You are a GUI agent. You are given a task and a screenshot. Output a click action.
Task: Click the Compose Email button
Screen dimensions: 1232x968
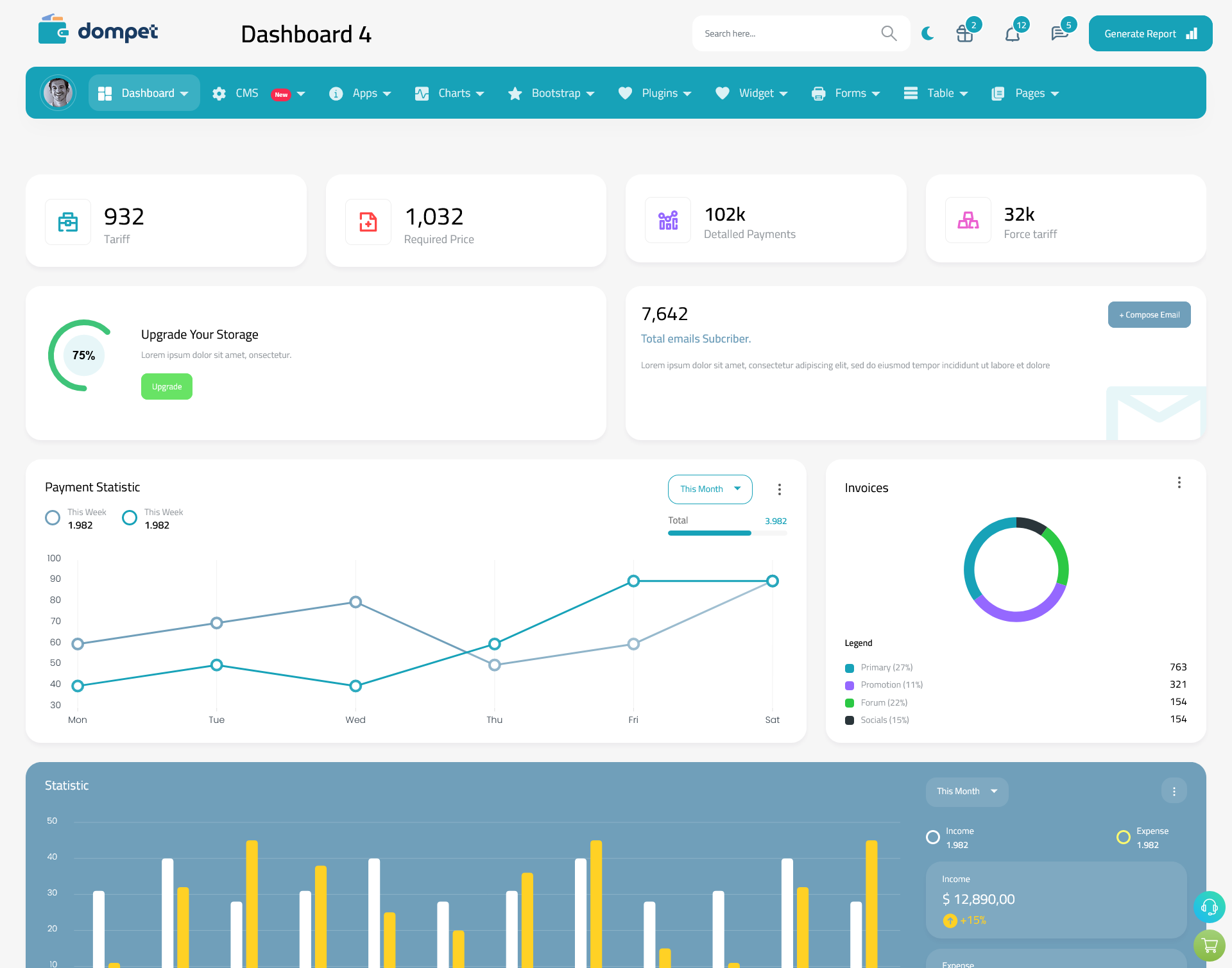pos(1148,314)
